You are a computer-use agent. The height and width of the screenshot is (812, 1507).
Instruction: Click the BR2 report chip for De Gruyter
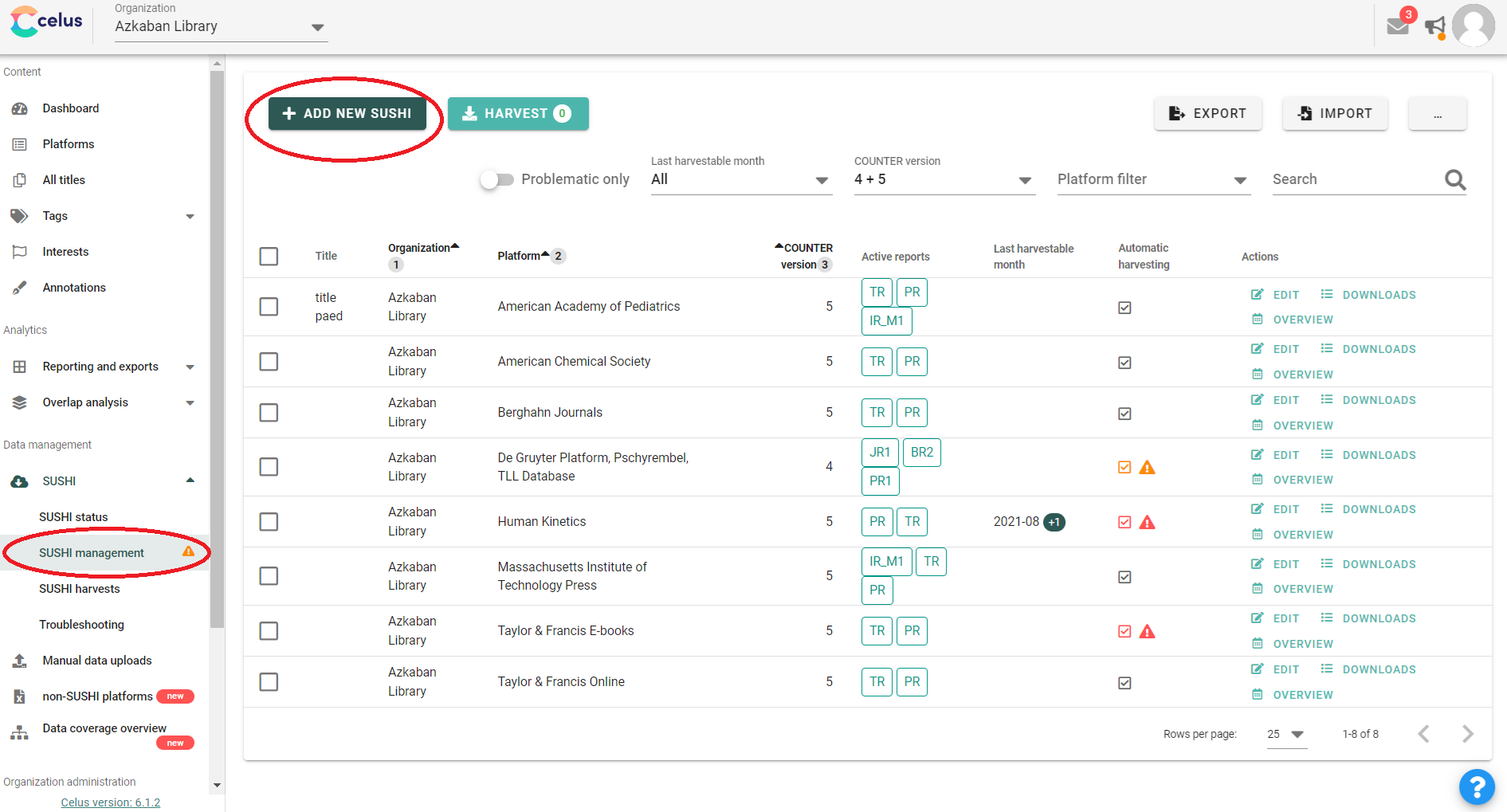[921, 453]
